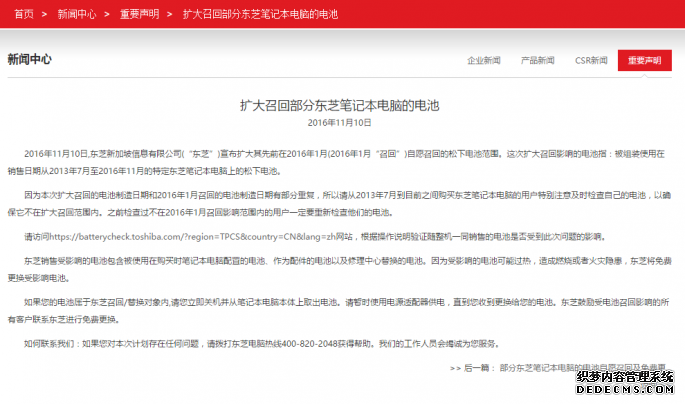Image resolution: width=685 pixels, height=404 pixels.
Task: Click paragraph starting 如何联系我们
Action: point(262,344)
